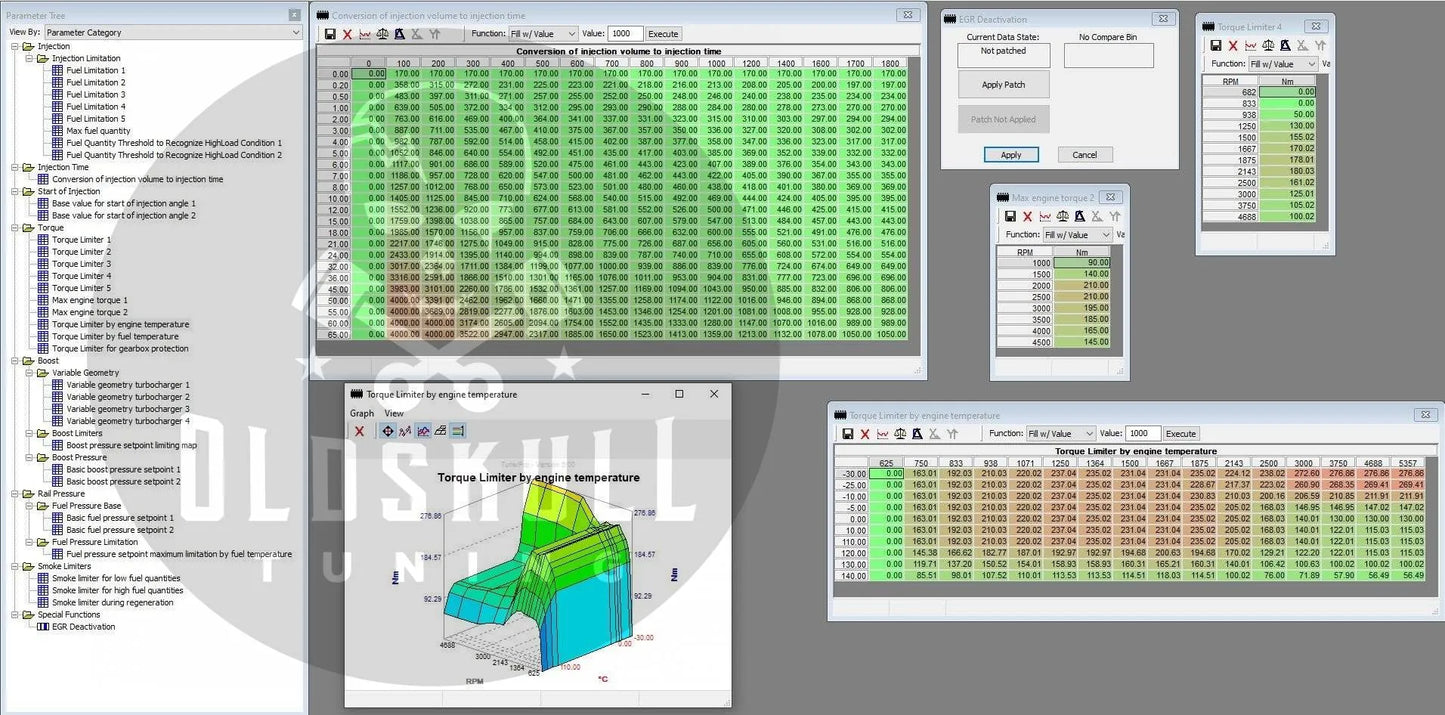Collapse the Smoke Limiters tree node
The image size is (1445, 715).
click(x=16, y=566)
